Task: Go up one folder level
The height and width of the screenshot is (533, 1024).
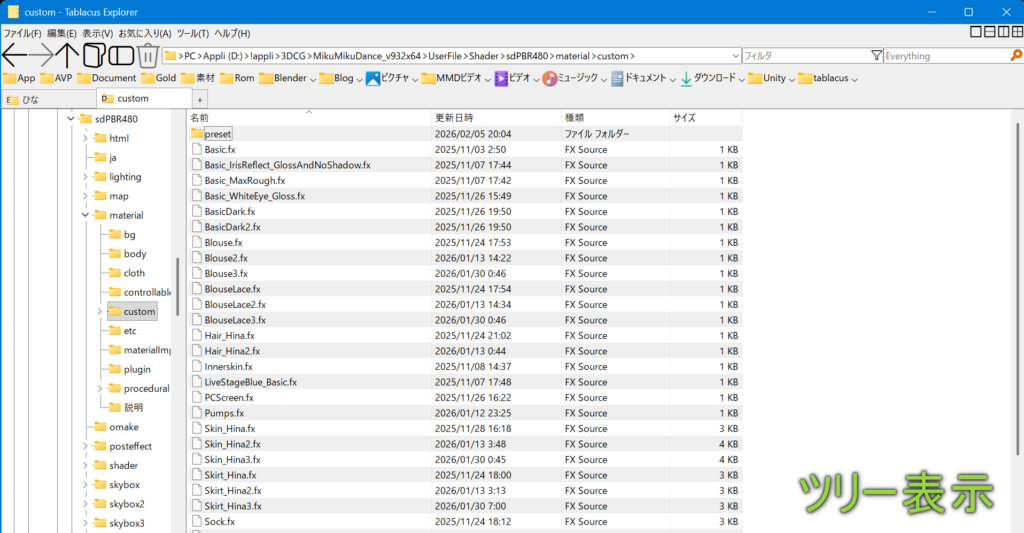Action: click(68, 55)
